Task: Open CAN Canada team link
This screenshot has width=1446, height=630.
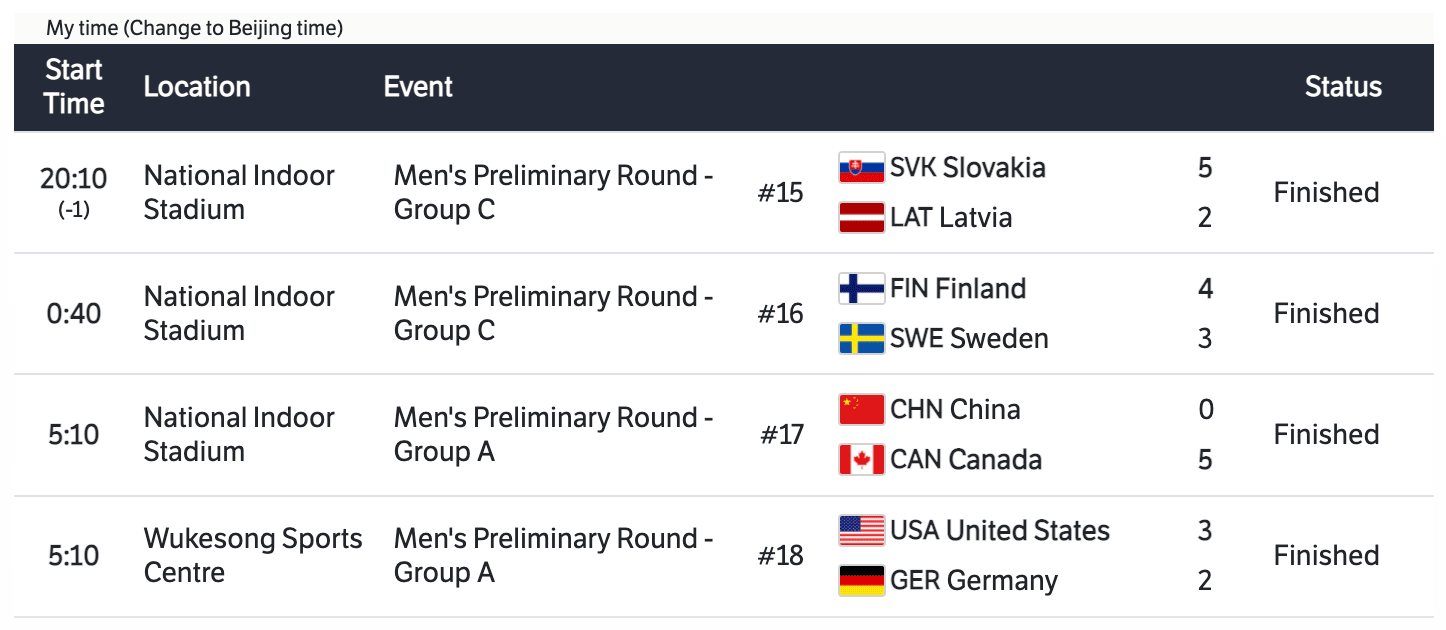Action: point(966,460)
